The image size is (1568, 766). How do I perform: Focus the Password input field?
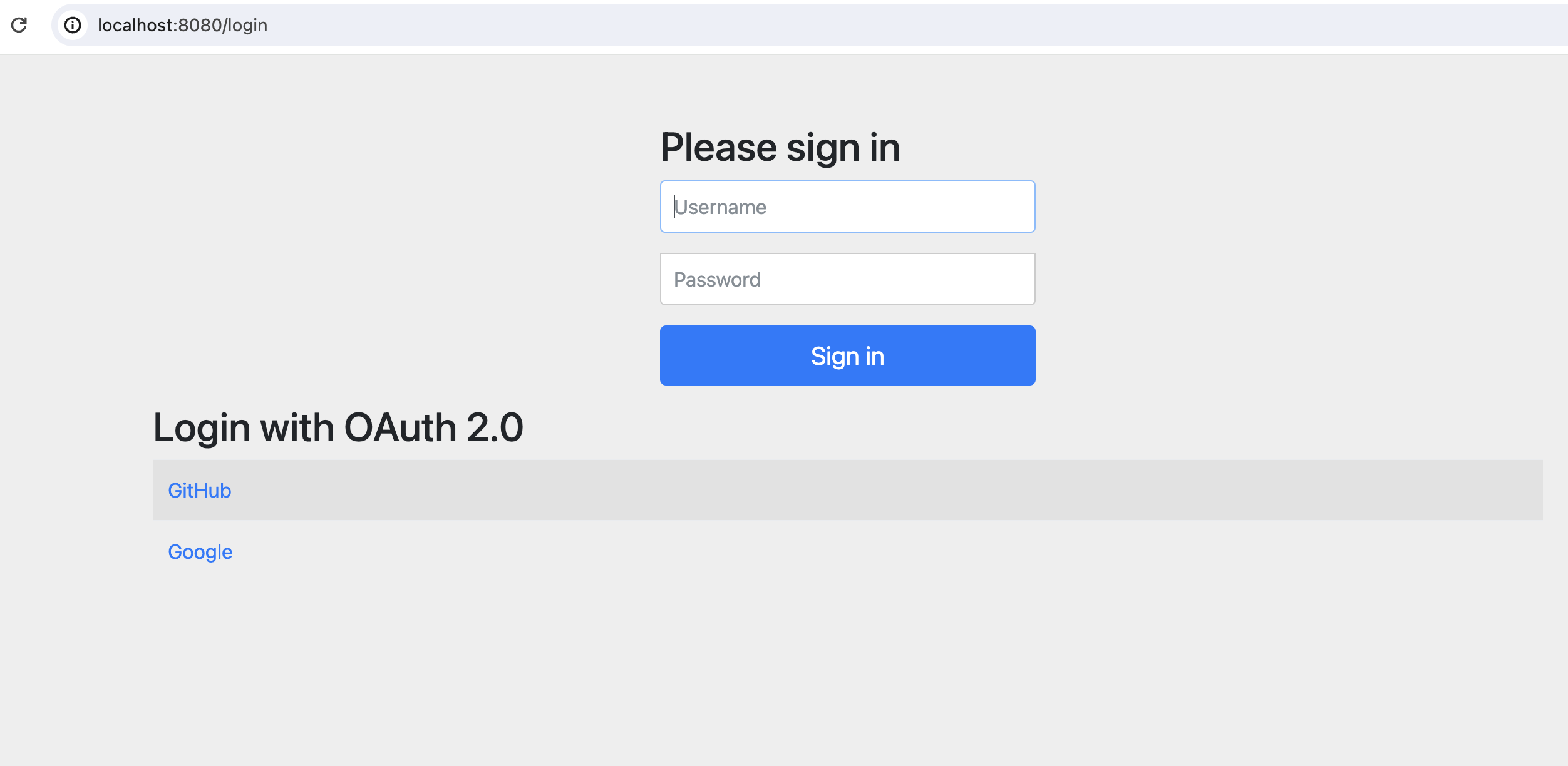847,279
